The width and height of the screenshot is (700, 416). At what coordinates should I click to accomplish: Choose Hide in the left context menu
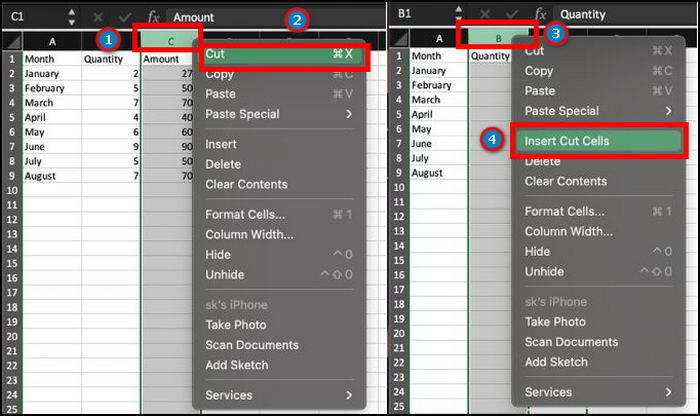(x=279, y=255)
